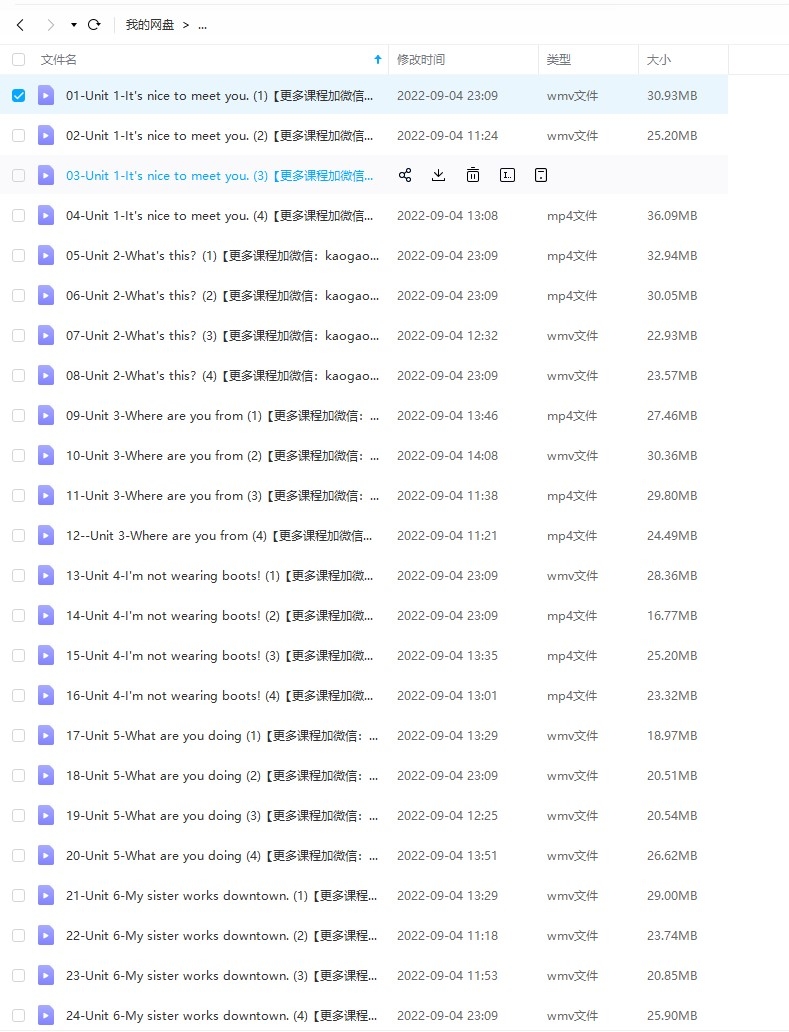Screen dimensions: 789x1032
Task: Go back with the left arrow
Action: tap(20, 25)
